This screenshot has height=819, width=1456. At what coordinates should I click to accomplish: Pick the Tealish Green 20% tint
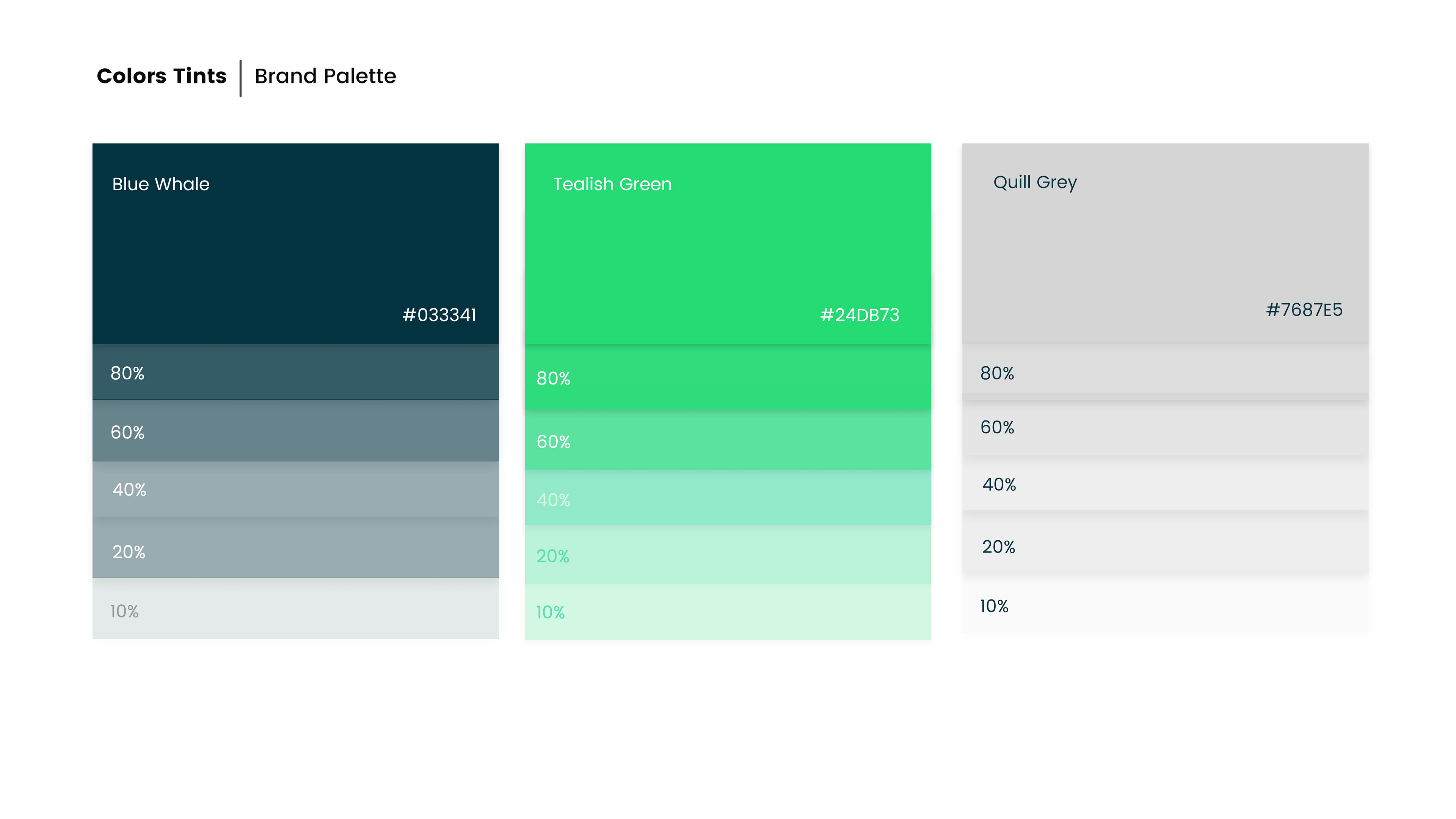click(x=728, y=555)
